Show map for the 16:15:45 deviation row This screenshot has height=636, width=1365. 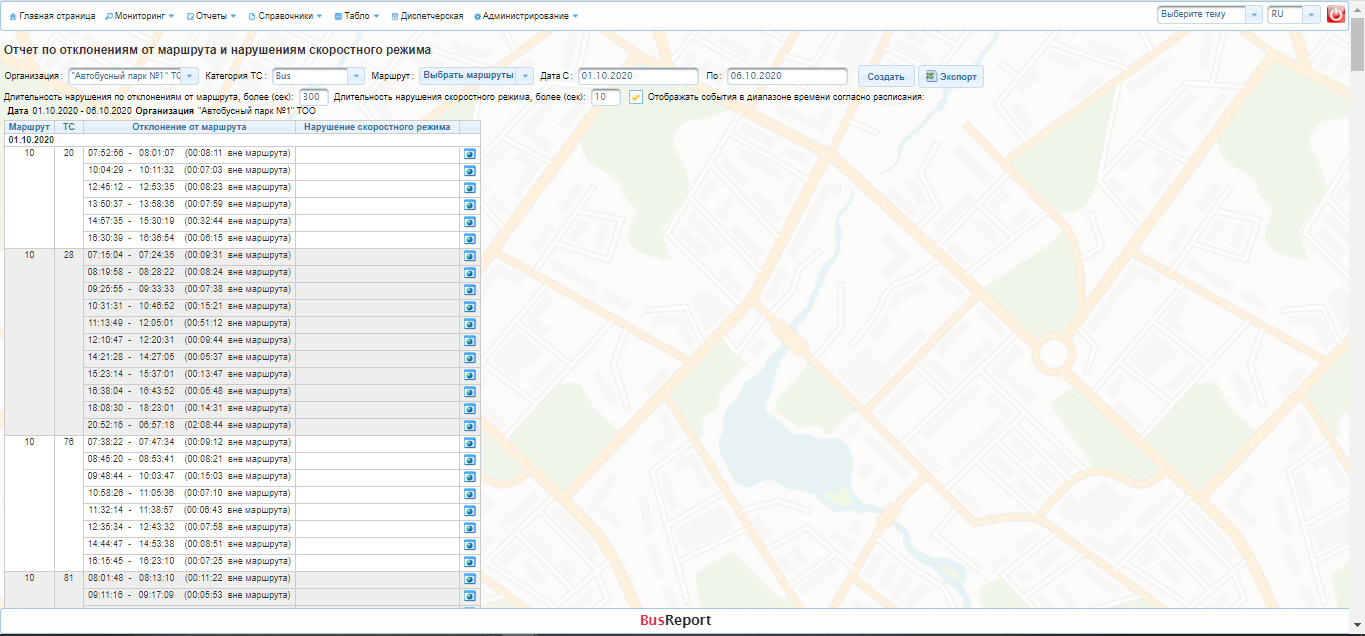pyautogui.click(x=470, y=562)
